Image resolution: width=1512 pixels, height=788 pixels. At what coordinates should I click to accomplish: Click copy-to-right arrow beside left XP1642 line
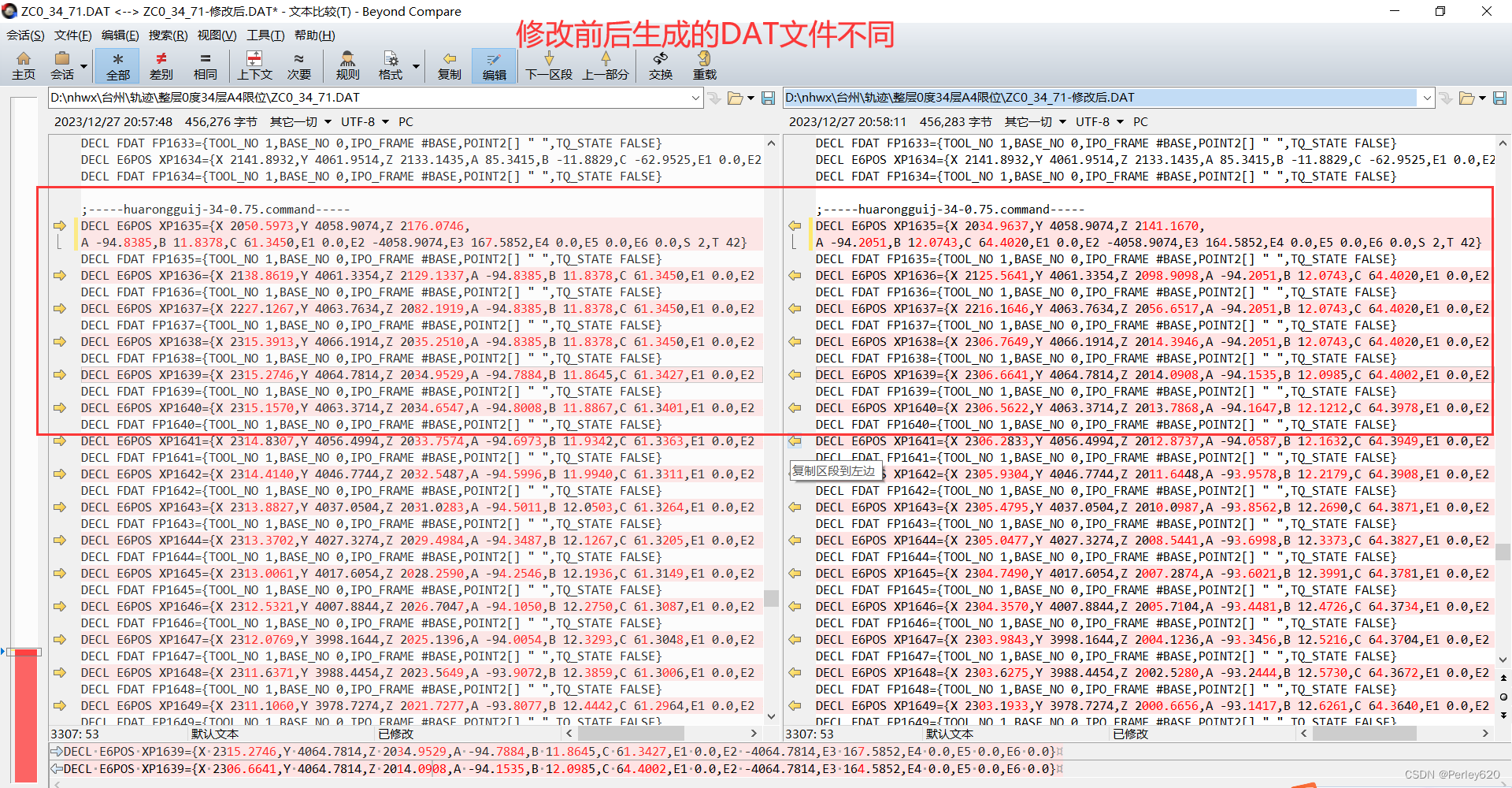pos(60,474)
